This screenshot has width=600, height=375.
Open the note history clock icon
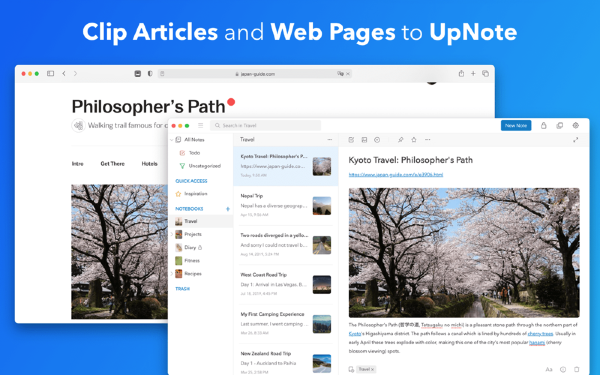pyautogui.click(x=377, y=140)
